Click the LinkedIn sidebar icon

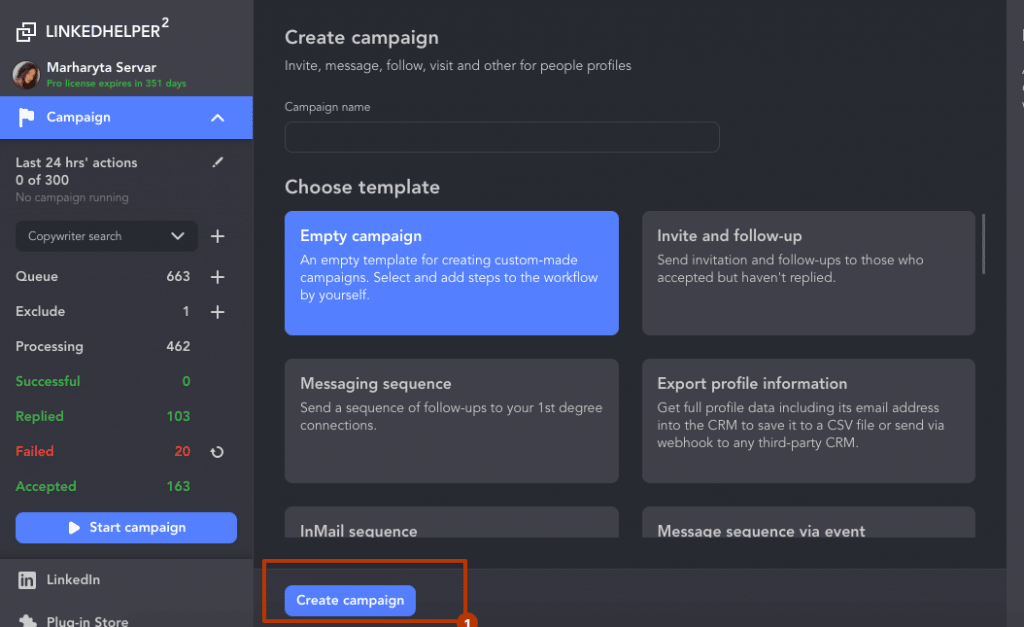point(27,580)
